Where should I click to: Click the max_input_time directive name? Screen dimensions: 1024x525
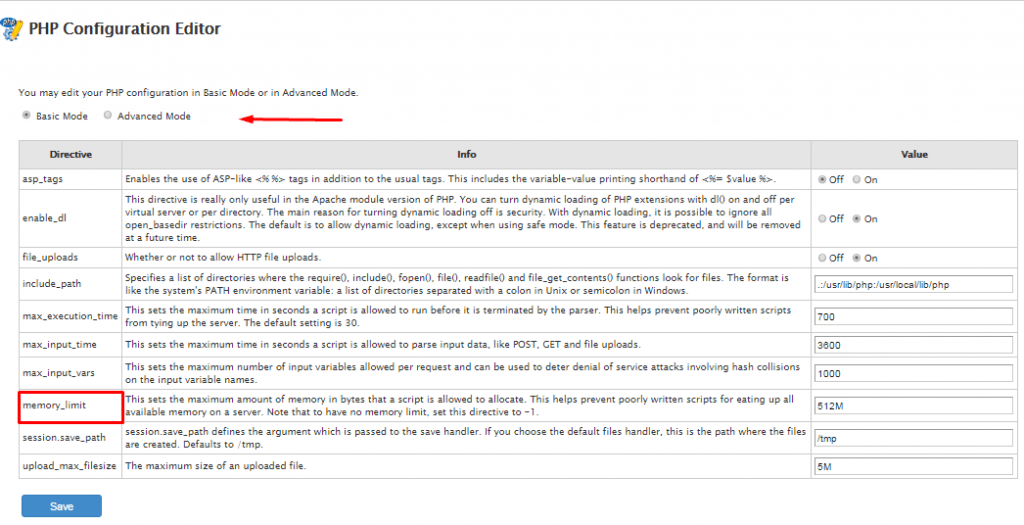(x=59, y=344)
